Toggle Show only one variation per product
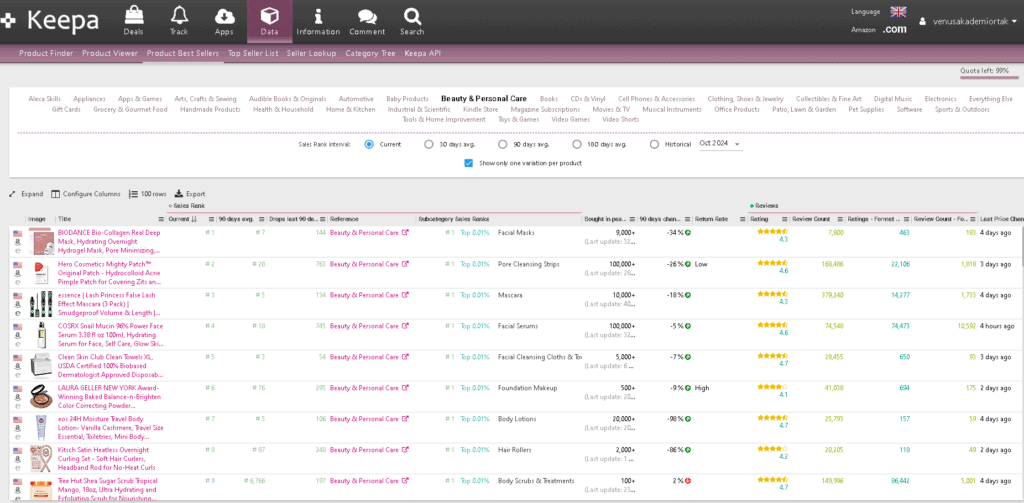The image size is (1024, 503). point(468,163)
